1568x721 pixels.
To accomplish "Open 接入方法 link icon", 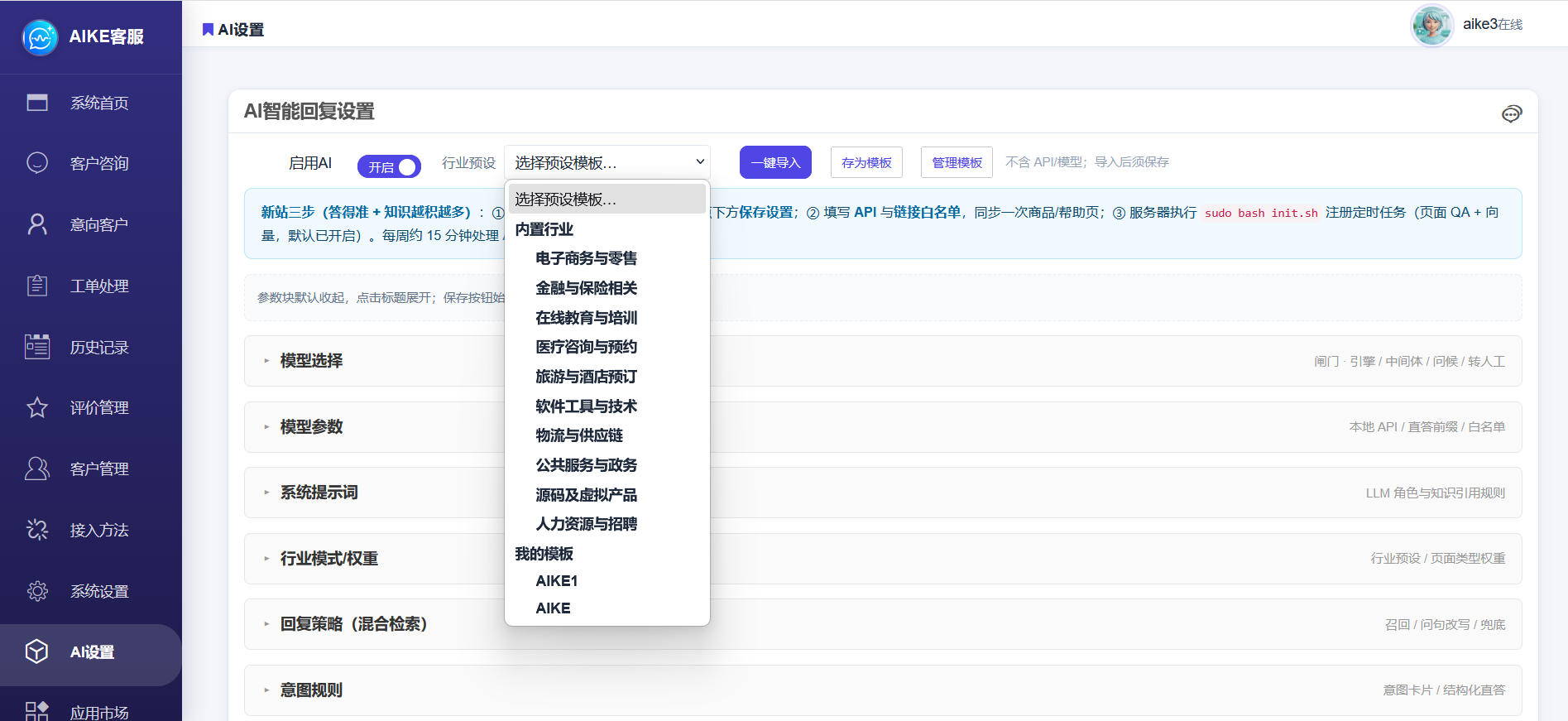I will (37, 530).
